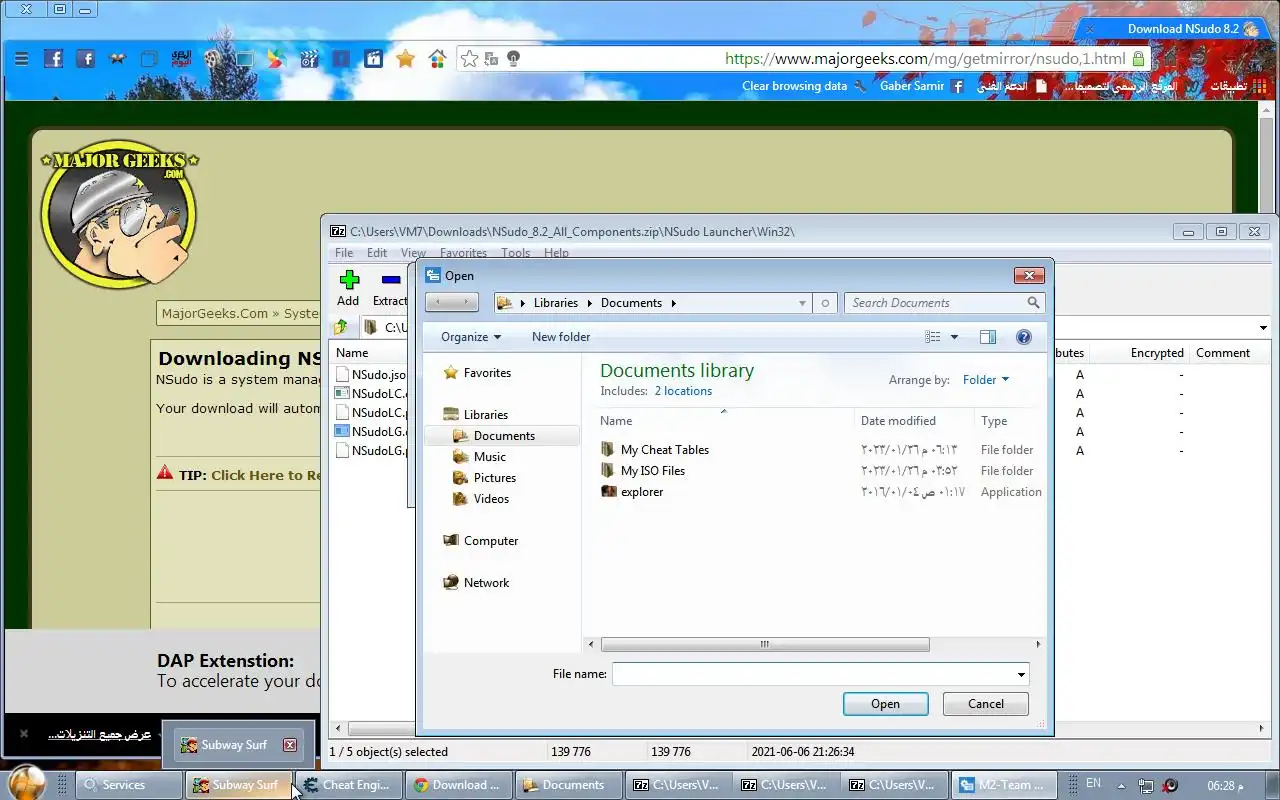The width and height of the screenshot is (1280, 800).
Task: Open Chrome Download taskbar button
Action: 460,785
